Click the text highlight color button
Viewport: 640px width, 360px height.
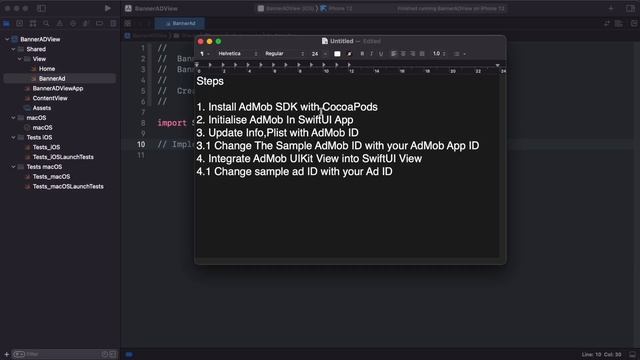(349, 53)
